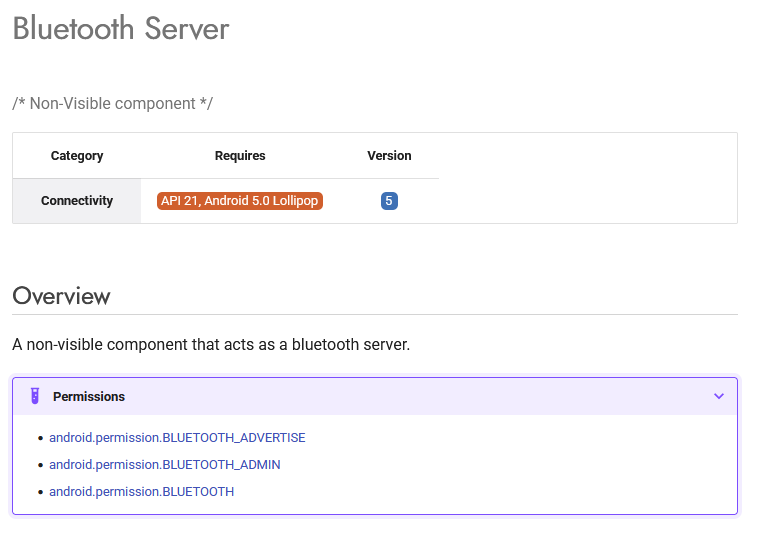This screenshot has width=758, height=539.
Task: Click the Category column header
Action: (77, 156)
